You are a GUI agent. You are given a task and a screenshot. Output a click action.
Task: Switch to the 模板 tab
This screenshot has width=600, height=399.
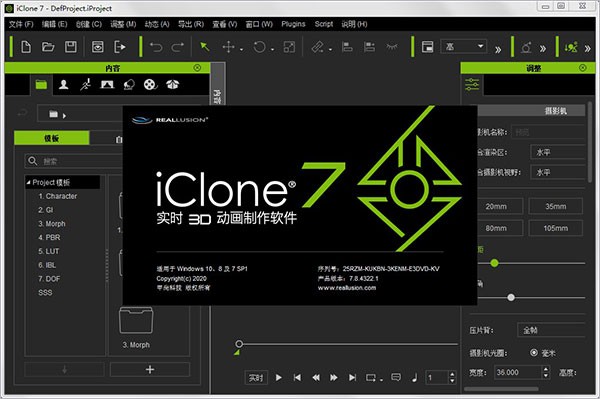pyautogui.click(x=52, y=138)
